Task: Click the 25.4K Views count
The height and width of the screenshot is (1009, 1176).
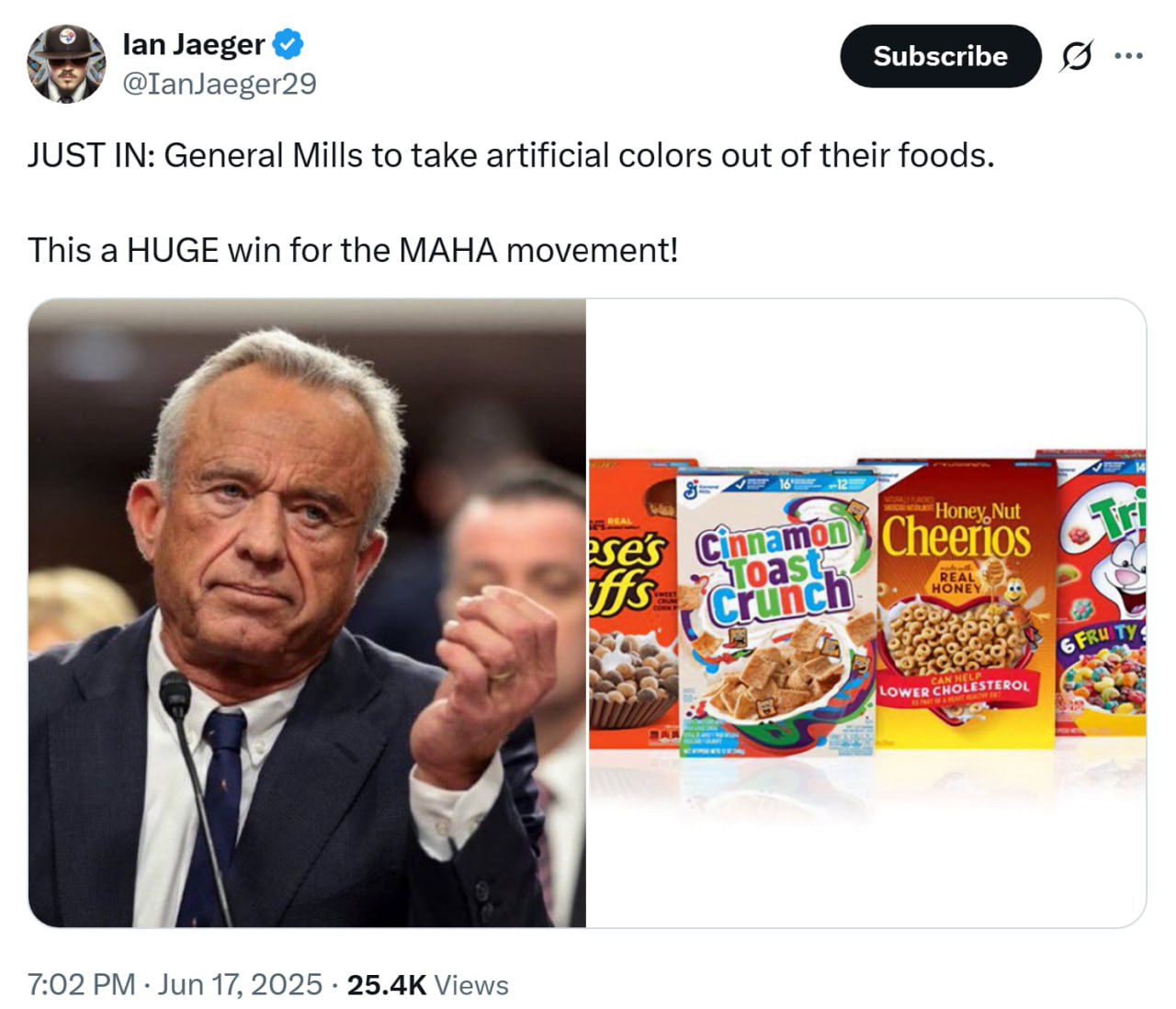Action: [427, 984]
